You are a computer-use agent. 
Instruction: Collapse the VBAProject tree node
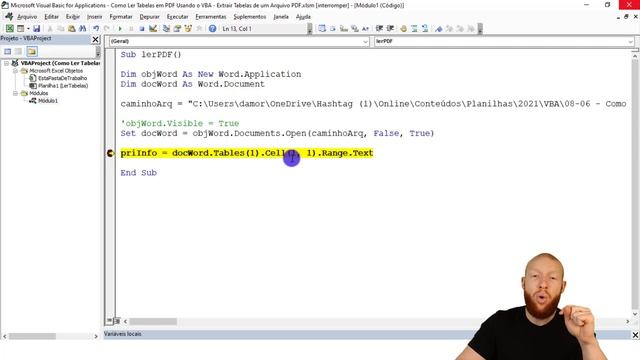pyautogui.click(x=7, y=63)
